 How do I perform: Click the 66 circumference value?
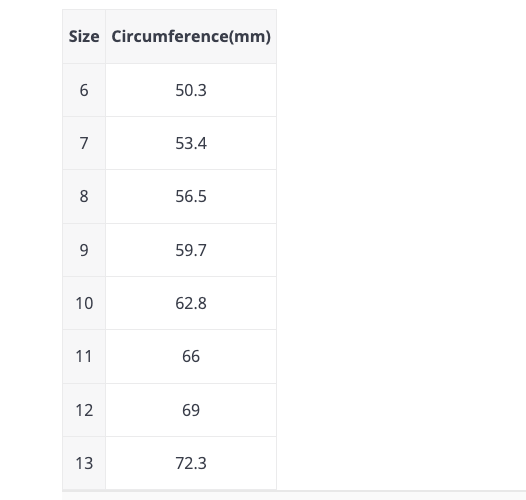[x=191, y=356]
